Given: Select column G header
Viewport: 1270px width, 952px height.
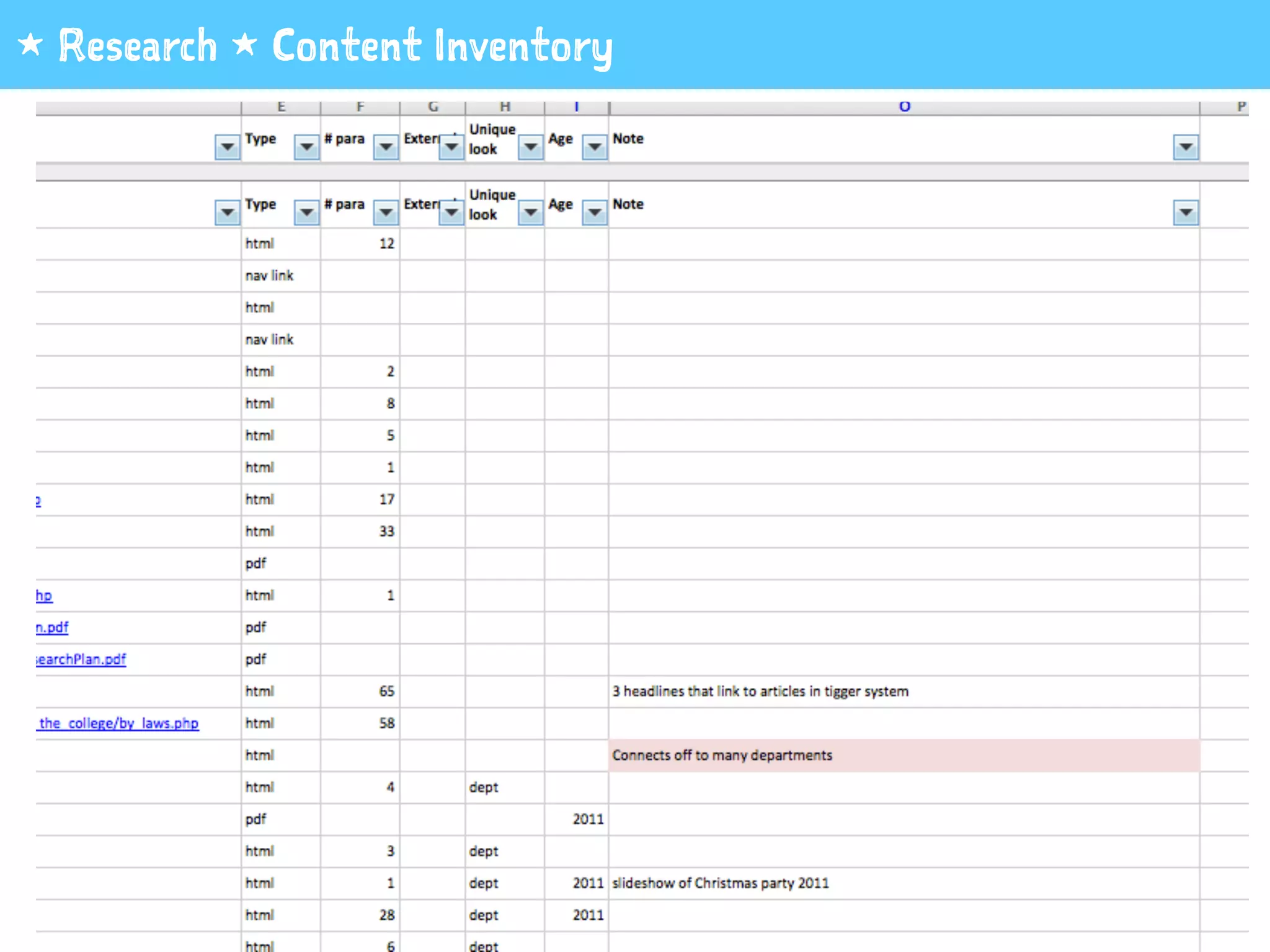Looking at the screenshot, I should click(x=433, y=108).
